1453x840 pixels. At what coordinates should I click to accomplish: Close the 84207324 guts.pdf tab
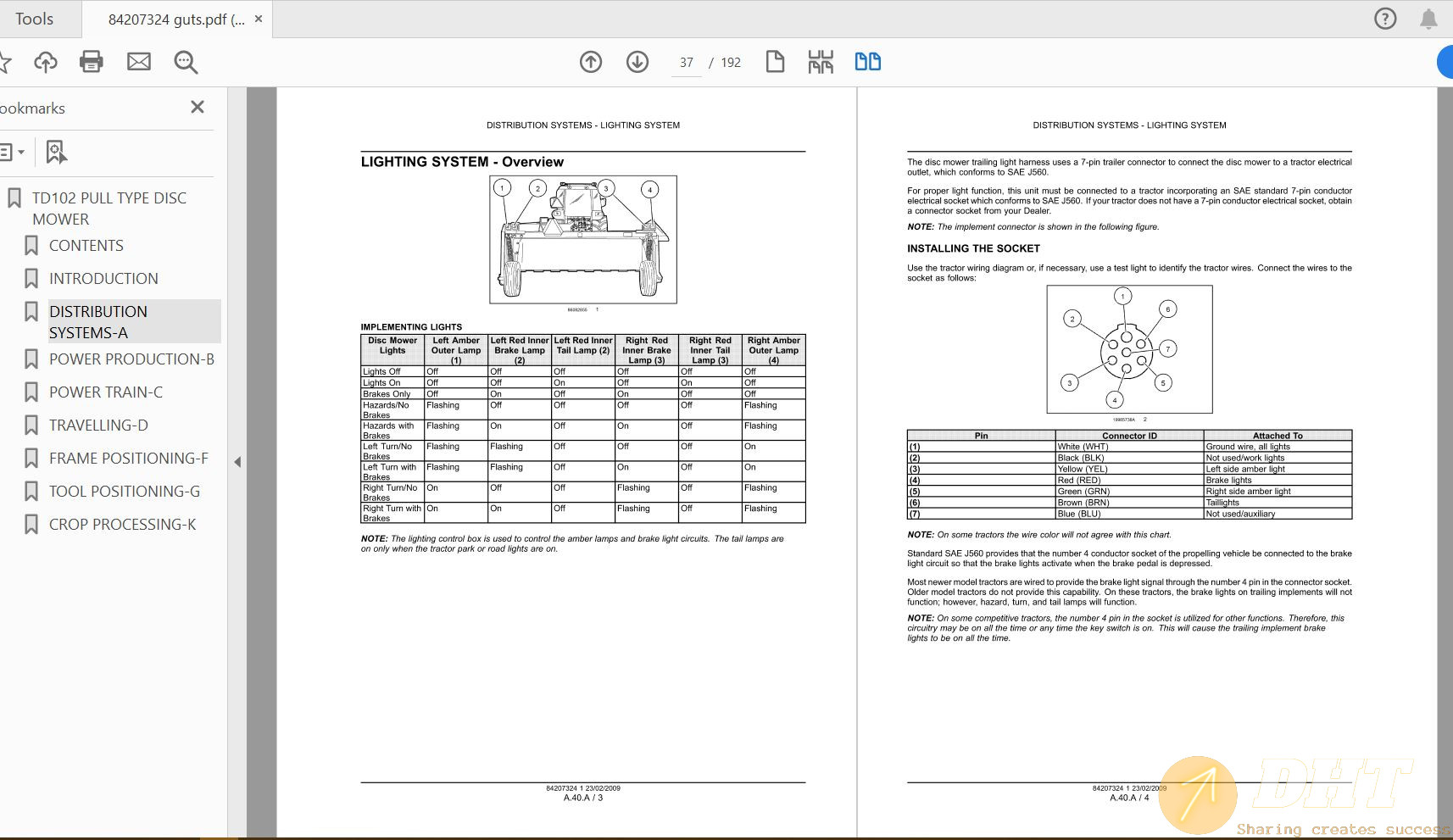[259, 19]
